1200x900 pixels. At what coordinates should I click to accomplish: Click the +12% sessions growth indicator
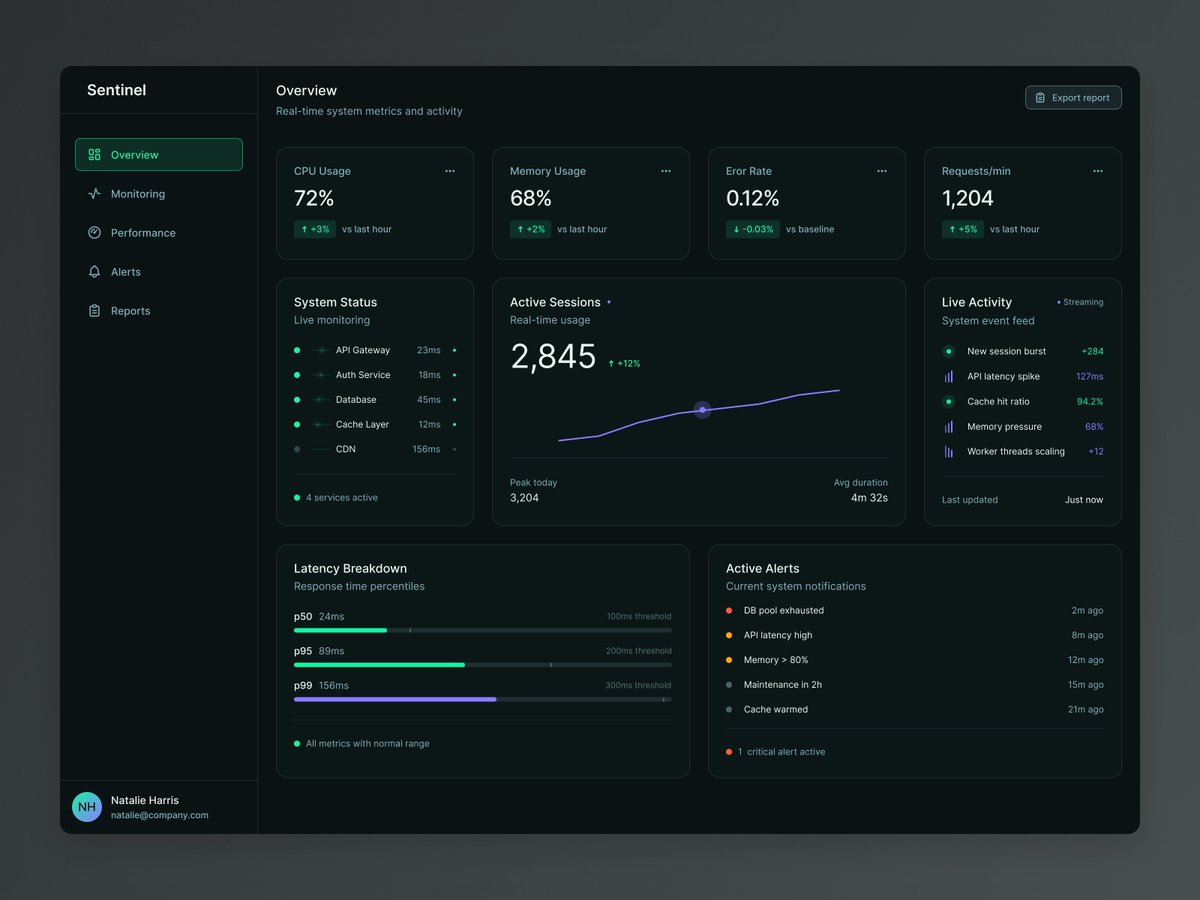coord(624,364)
